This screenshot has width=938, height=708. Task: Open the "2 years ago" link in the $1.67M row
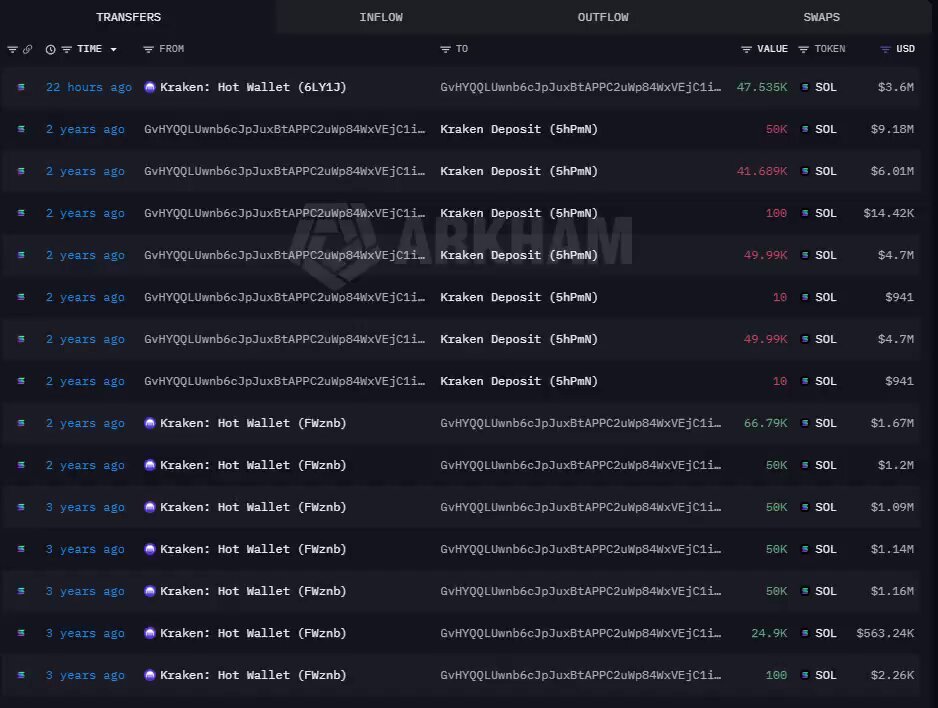pyautogui.click(x=86, y=423)
